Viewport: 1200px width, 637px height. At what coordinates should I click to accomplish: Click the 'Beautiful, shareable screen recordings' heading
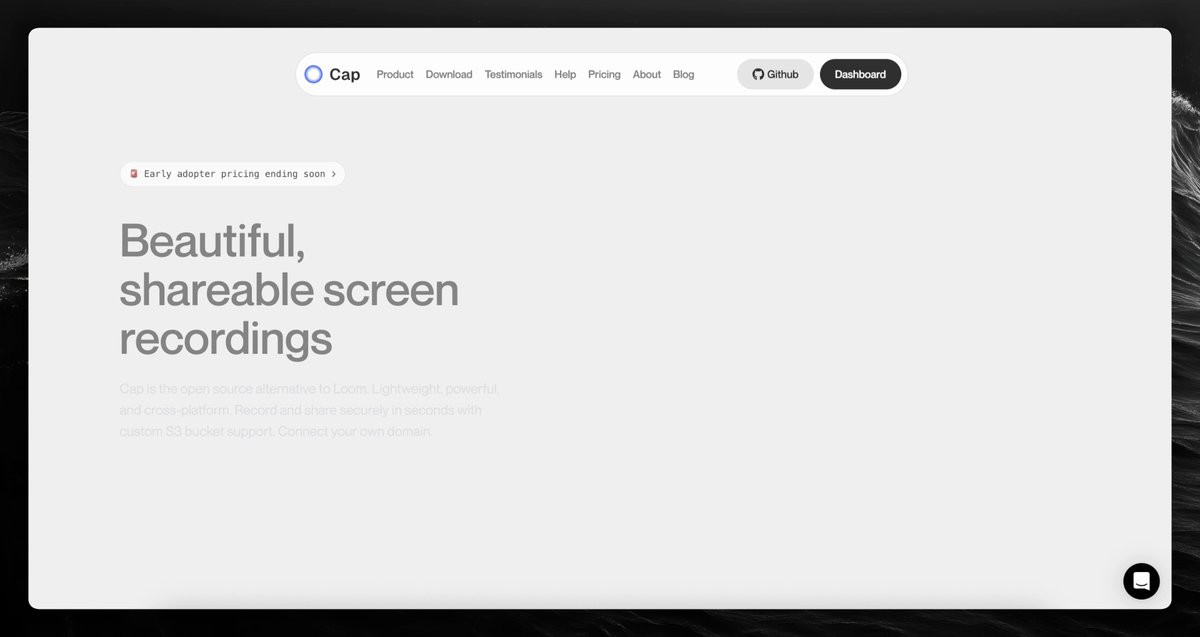tap(289, 289)
